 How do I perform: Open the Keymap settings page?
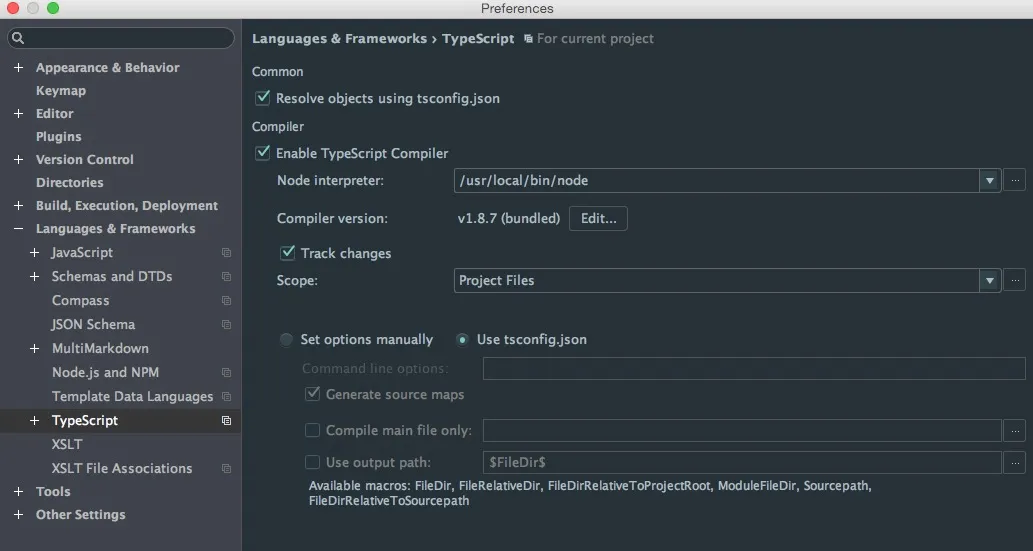pos(61,91)
